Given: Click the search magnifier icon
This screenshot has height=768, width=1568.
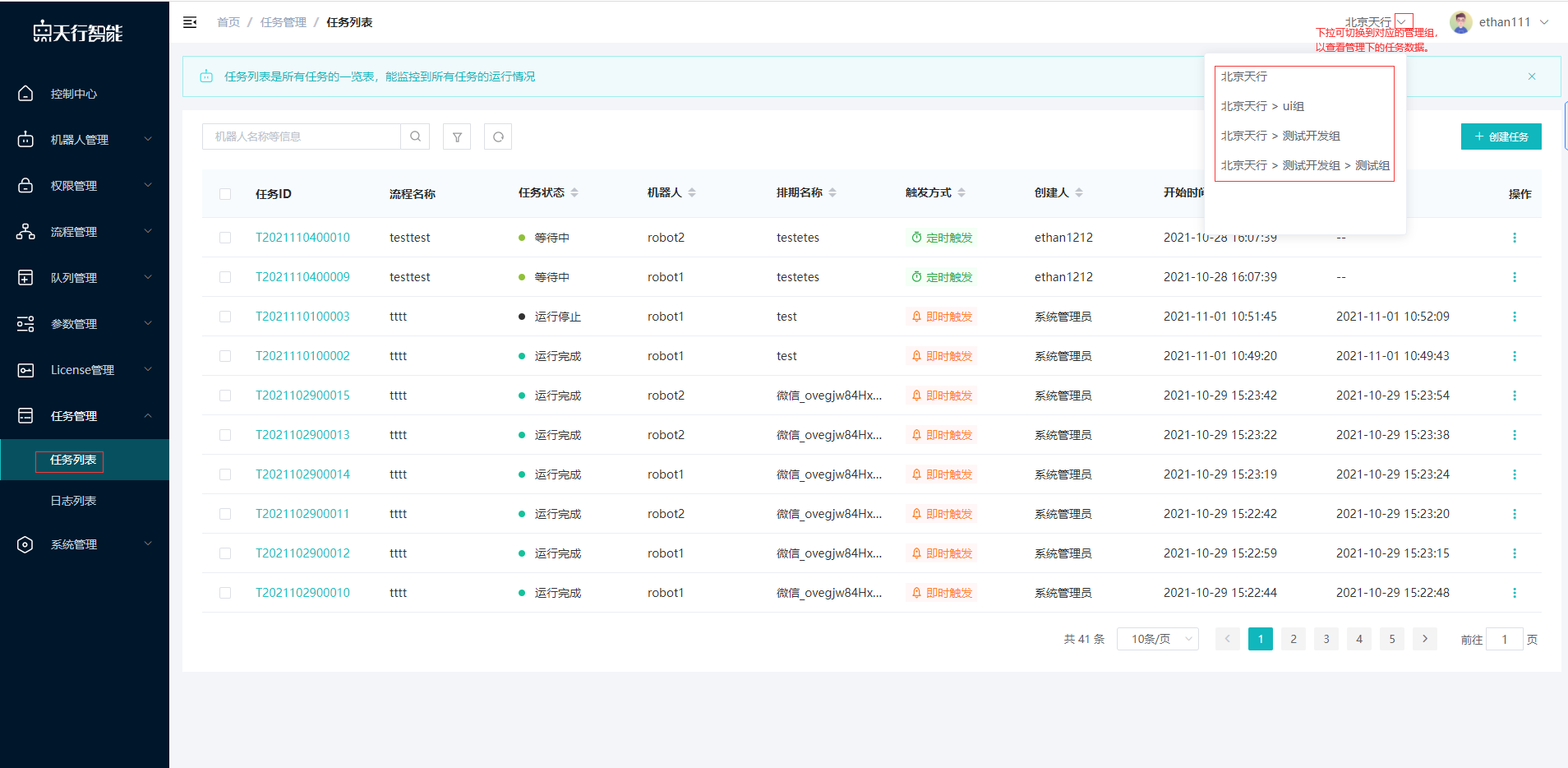Looking at the screenshot, I should (416, 136).
